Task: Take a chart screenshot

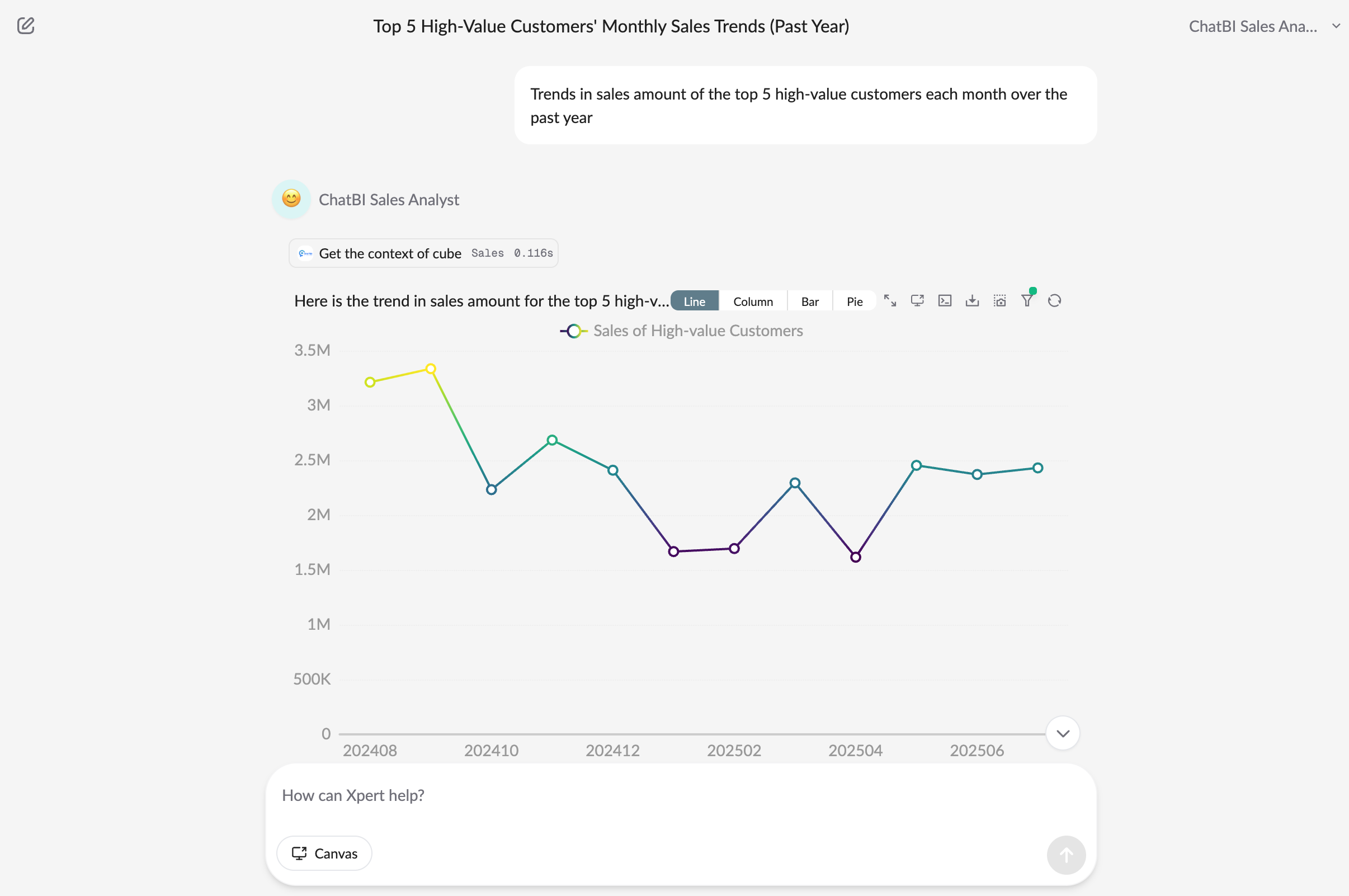Action: pyautogui.click(x=999, y=300)
